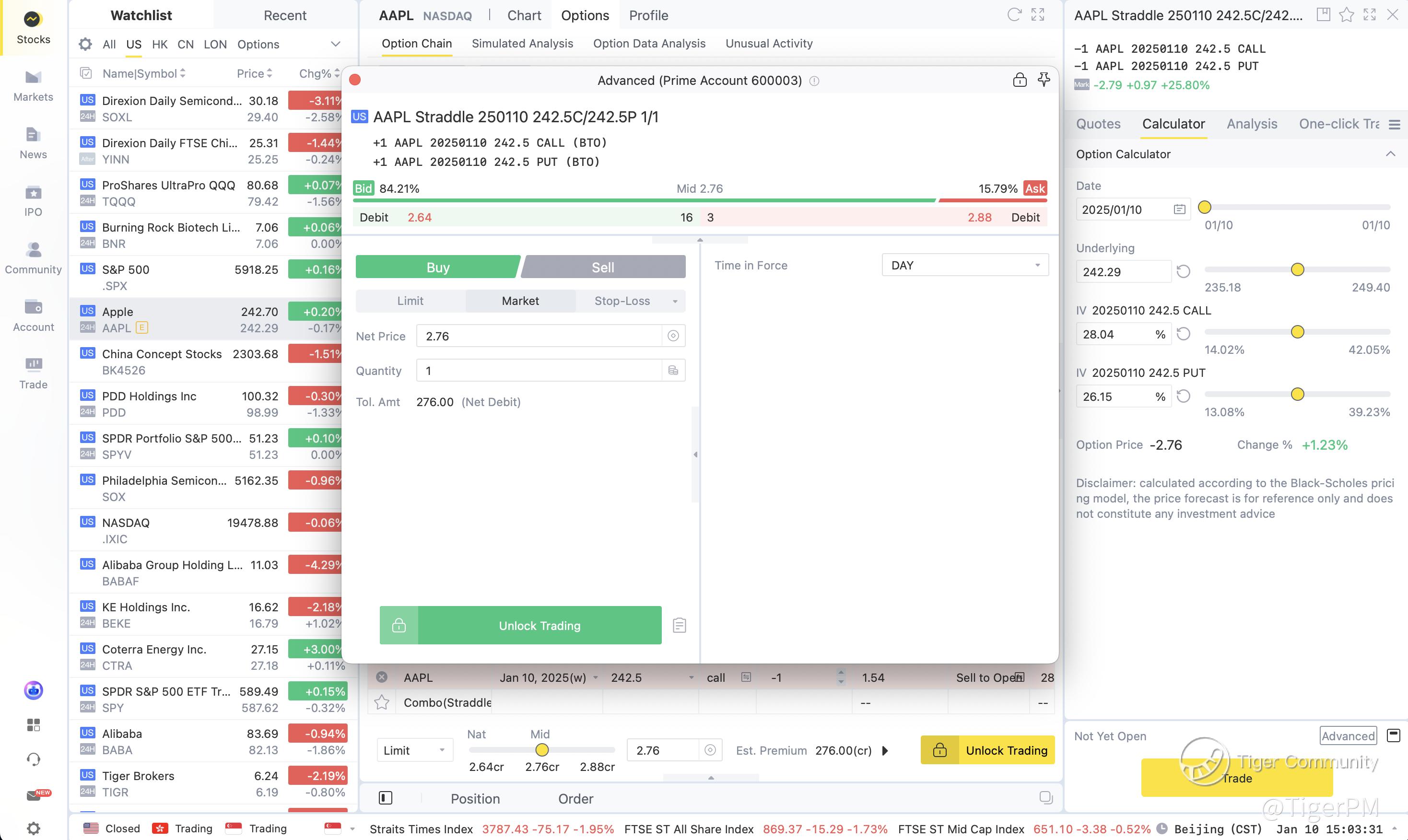The height and width of the screenshot is (840, 1408).
Task: Open the Account sidebar icon
Action: pyautogui.click(x=33, y=316)
